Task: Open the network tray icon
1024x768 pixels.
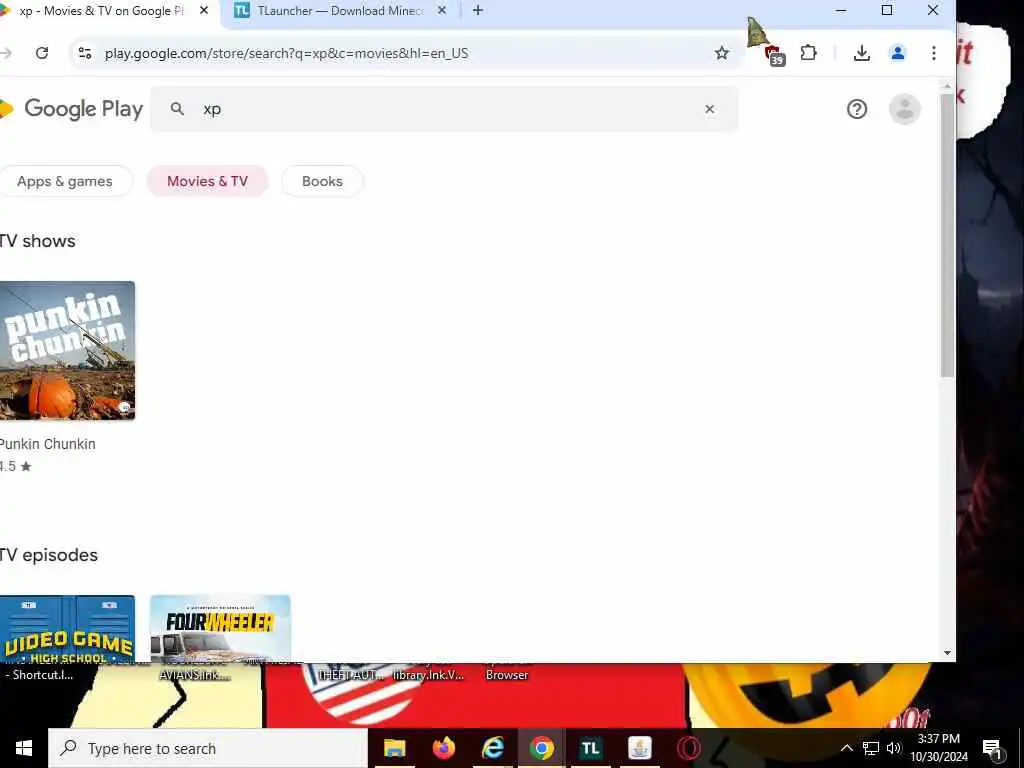Action: (x=871, y=748)
